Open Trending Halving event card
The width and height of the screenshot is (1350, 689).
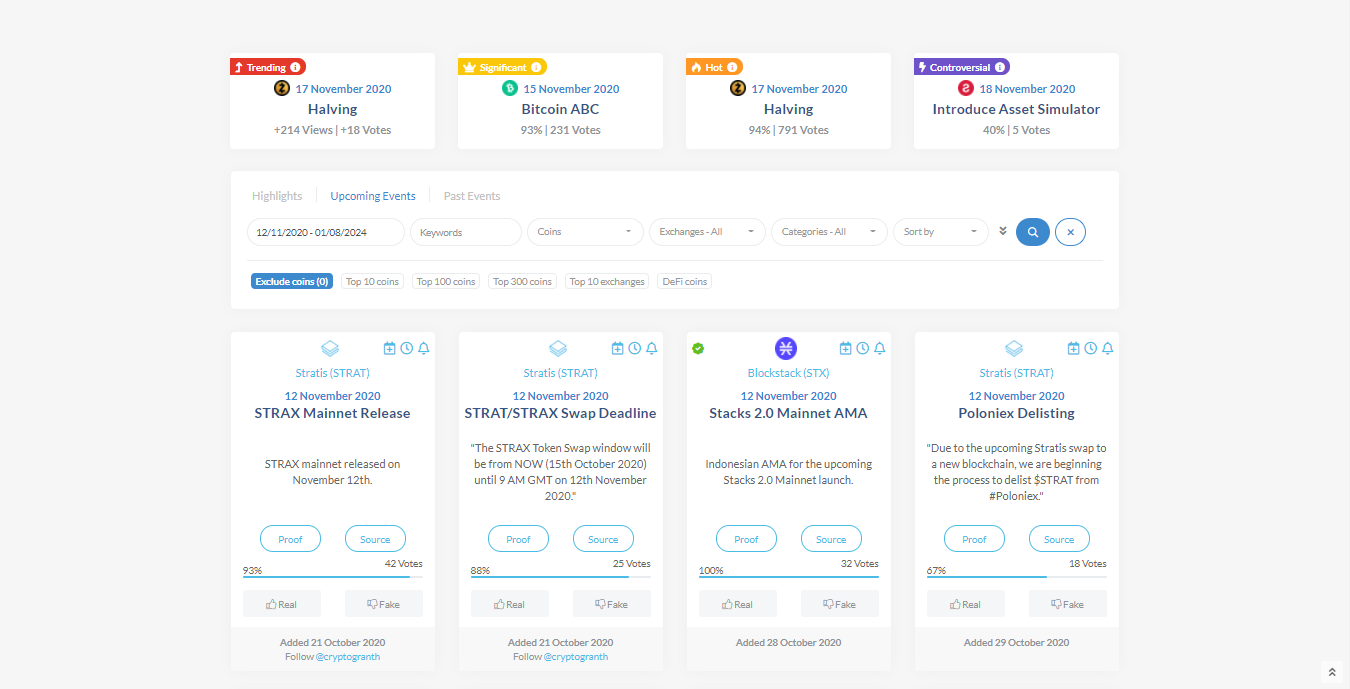[x=333, y=109]
